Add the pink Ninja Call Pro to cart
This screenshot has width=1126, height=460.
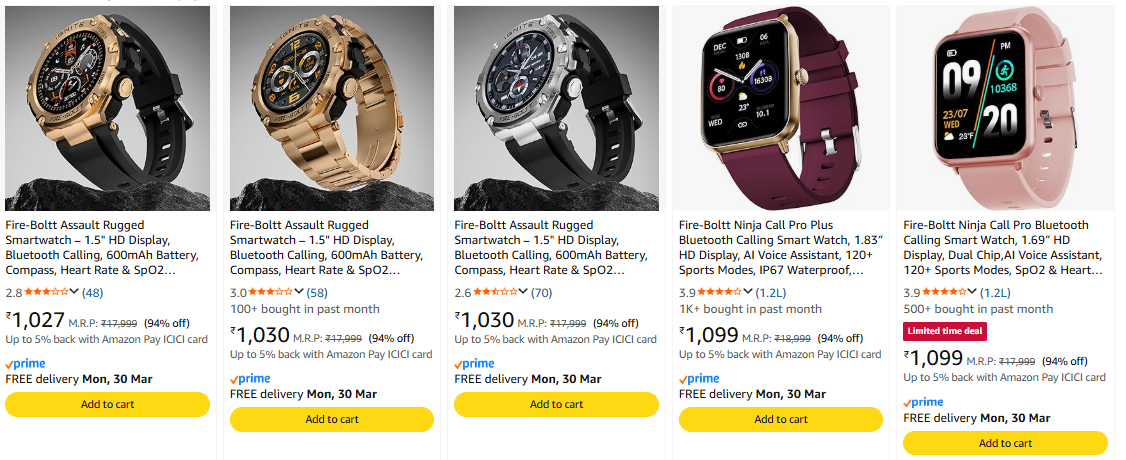(x=1005, y=443)
